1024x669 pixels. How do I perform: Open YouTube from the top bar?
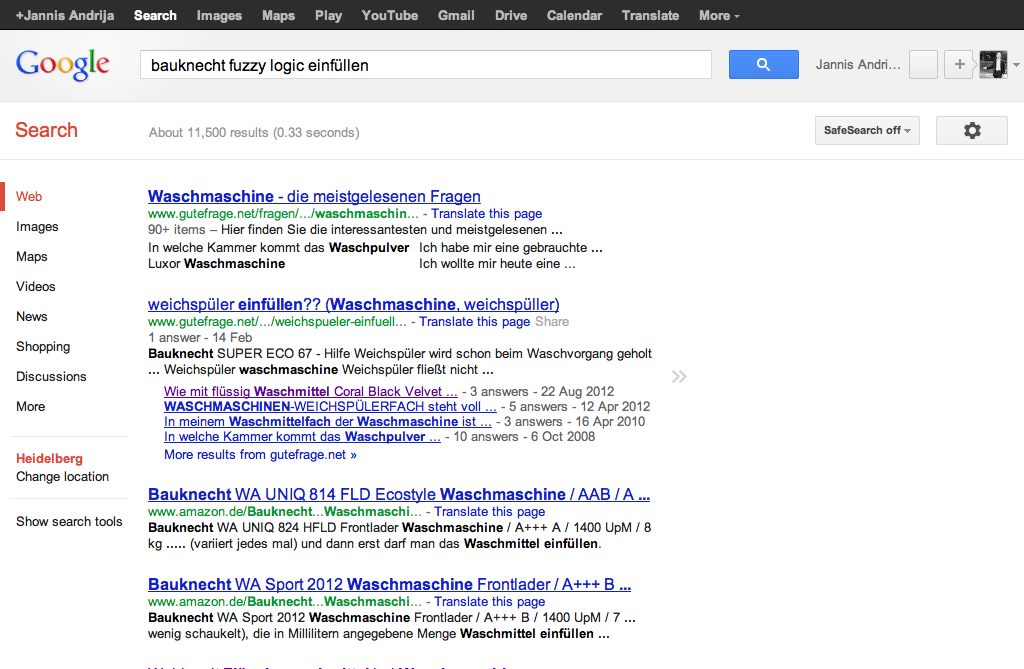(390, 16)
